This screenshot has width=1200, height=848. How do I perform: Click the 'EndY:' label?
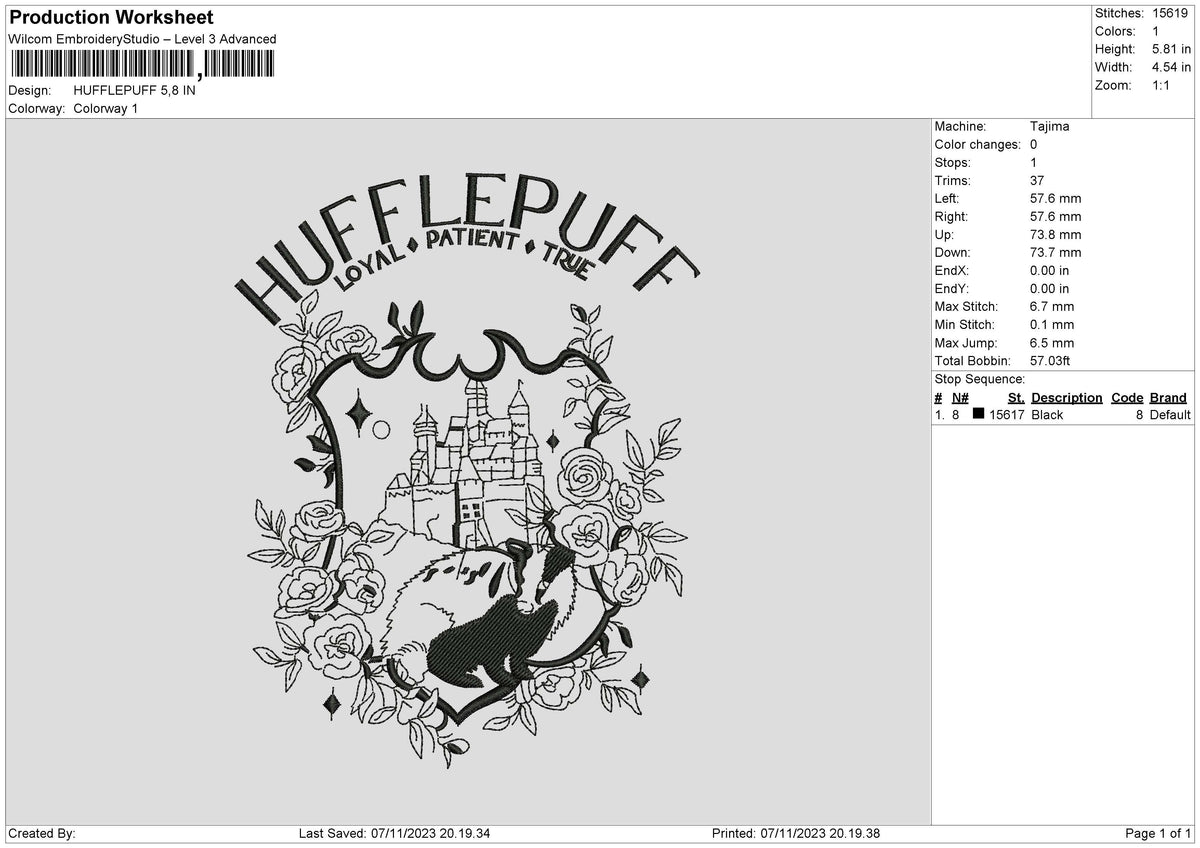click(x=952, y=288)
